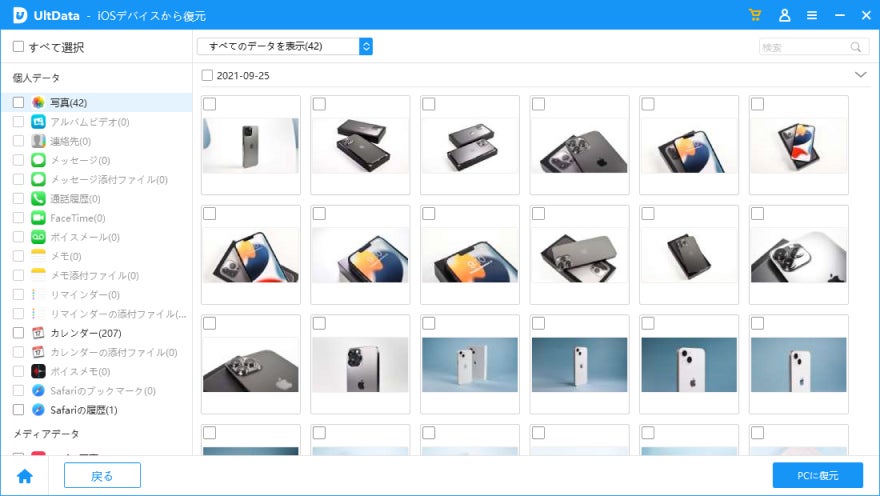The height and width of the screenshot is (496, 880).
Task: Open thumbnail of white iPhone on blue, last in row
Action: [799, 365]
